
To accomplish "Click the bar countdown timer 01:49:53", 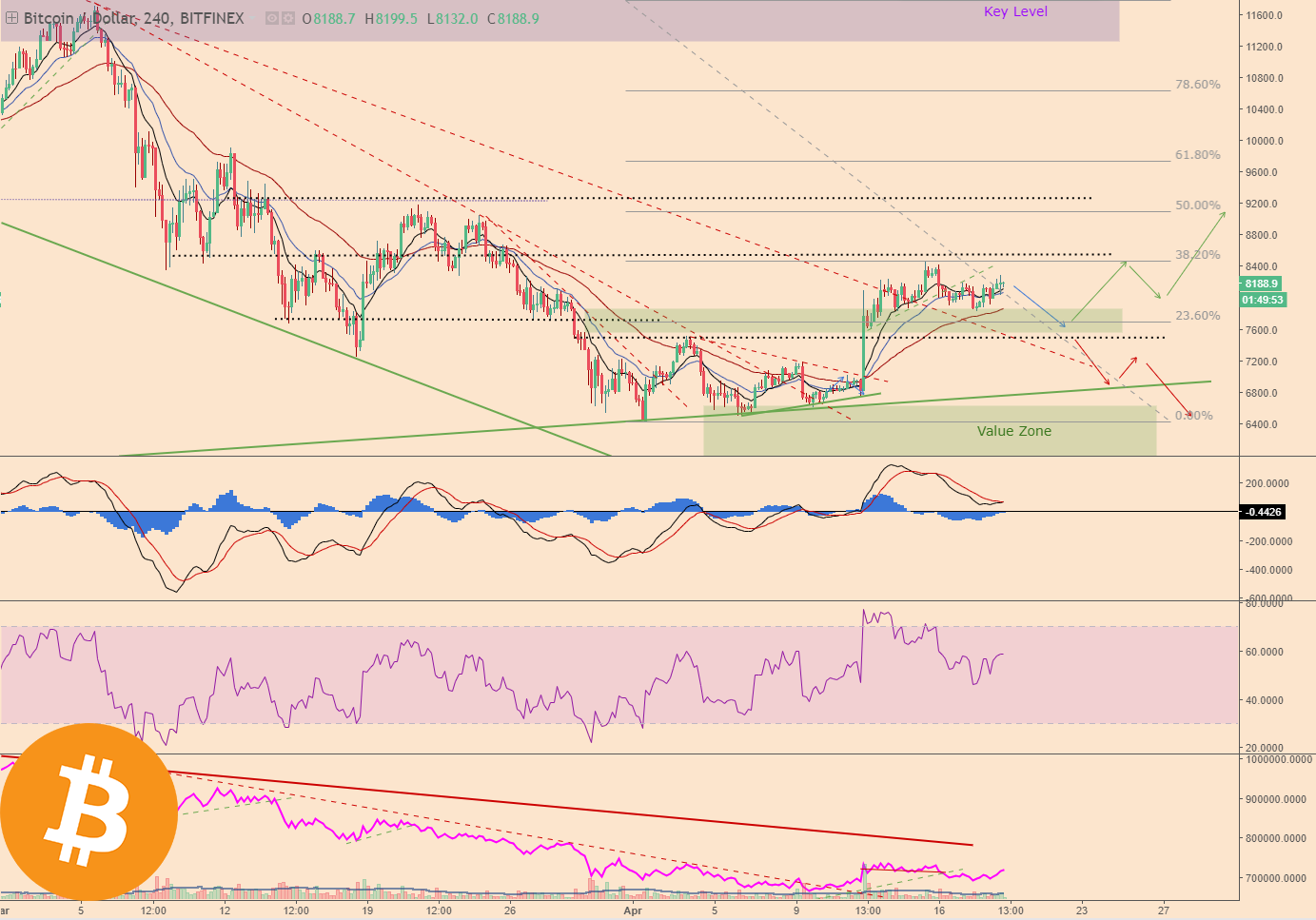I will point(1263,300).
